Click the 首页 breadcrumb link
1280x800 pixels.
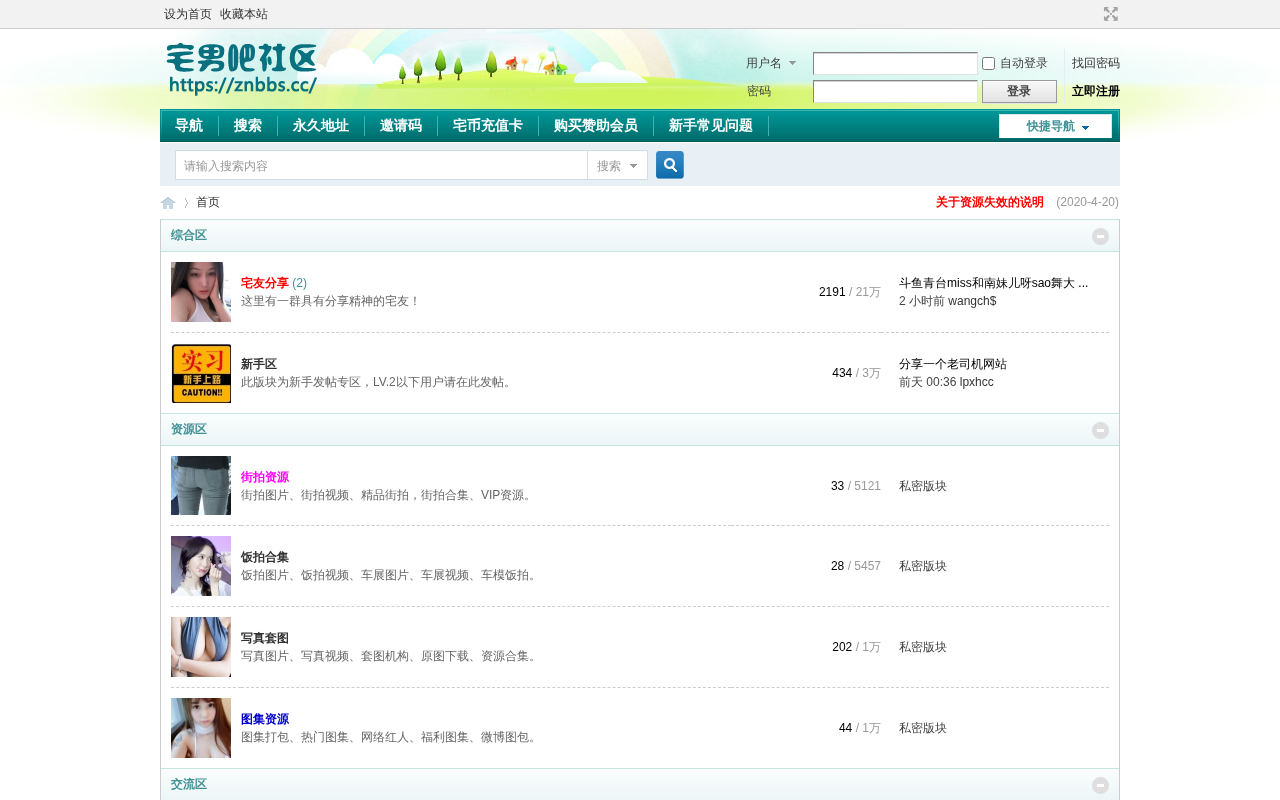point(208,202)
